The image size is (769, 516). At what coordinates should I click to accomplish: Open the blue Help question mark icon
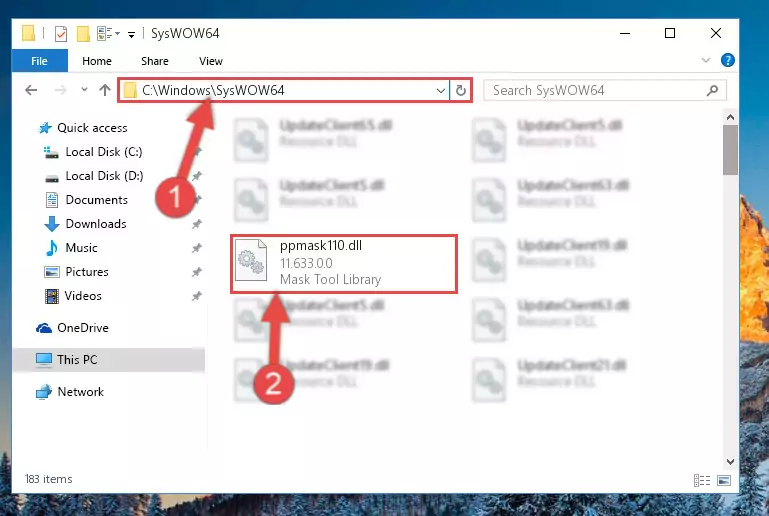[x=728, y=60]
